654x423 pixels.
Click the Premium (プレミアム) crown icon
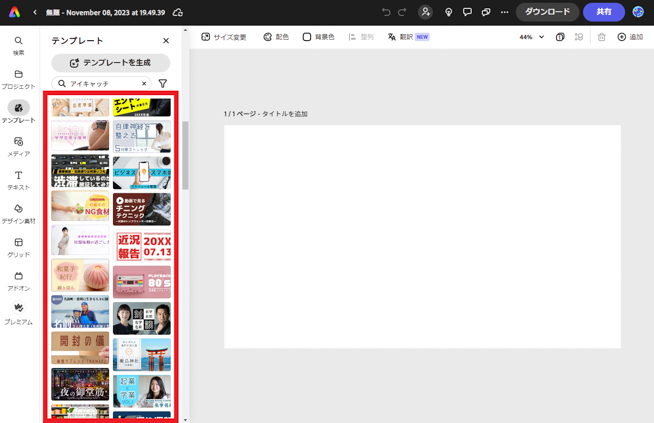[18, 313]
